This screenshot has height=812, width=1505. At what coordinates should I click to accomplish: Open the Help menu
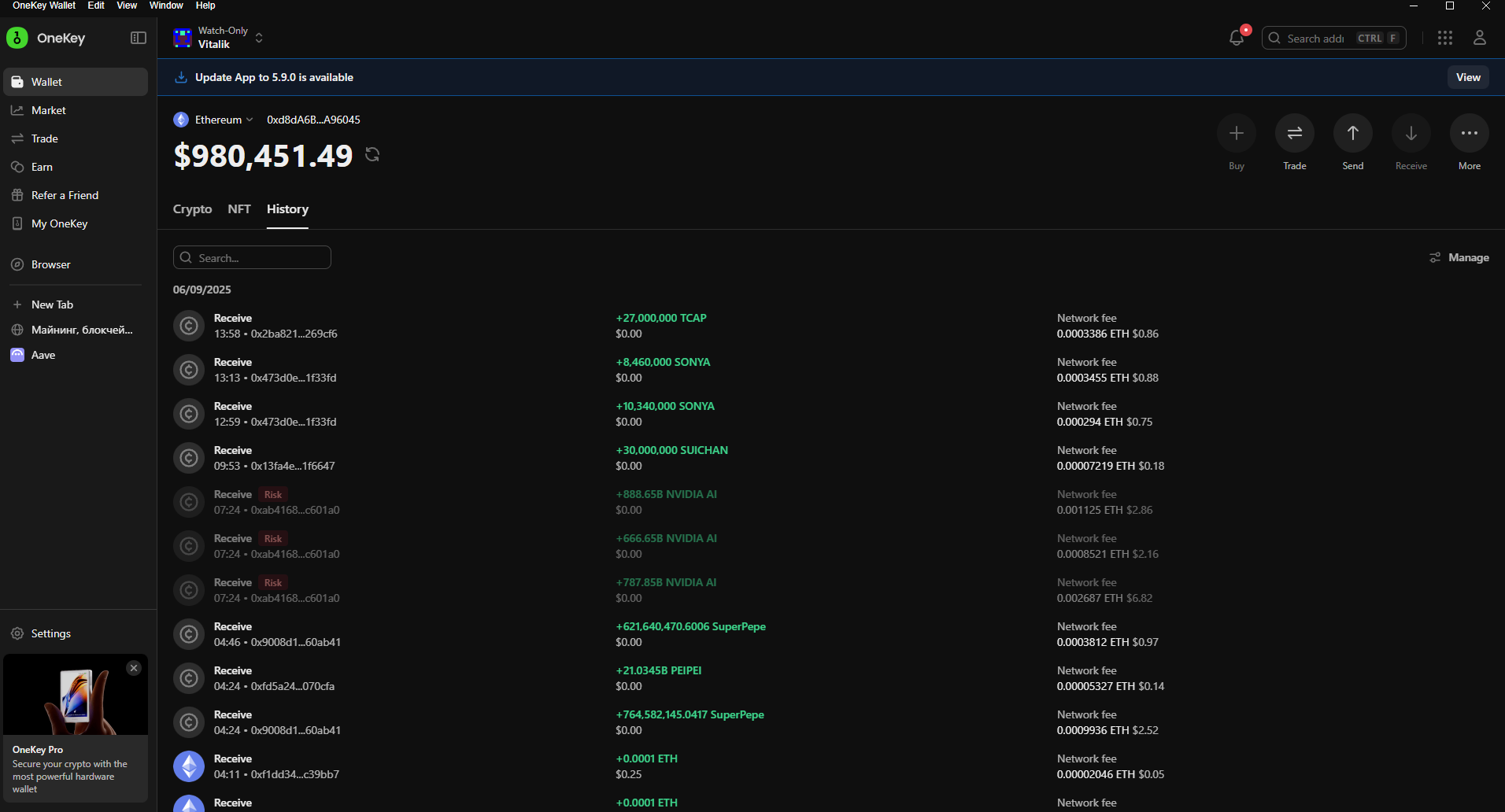tap(205, 6)
